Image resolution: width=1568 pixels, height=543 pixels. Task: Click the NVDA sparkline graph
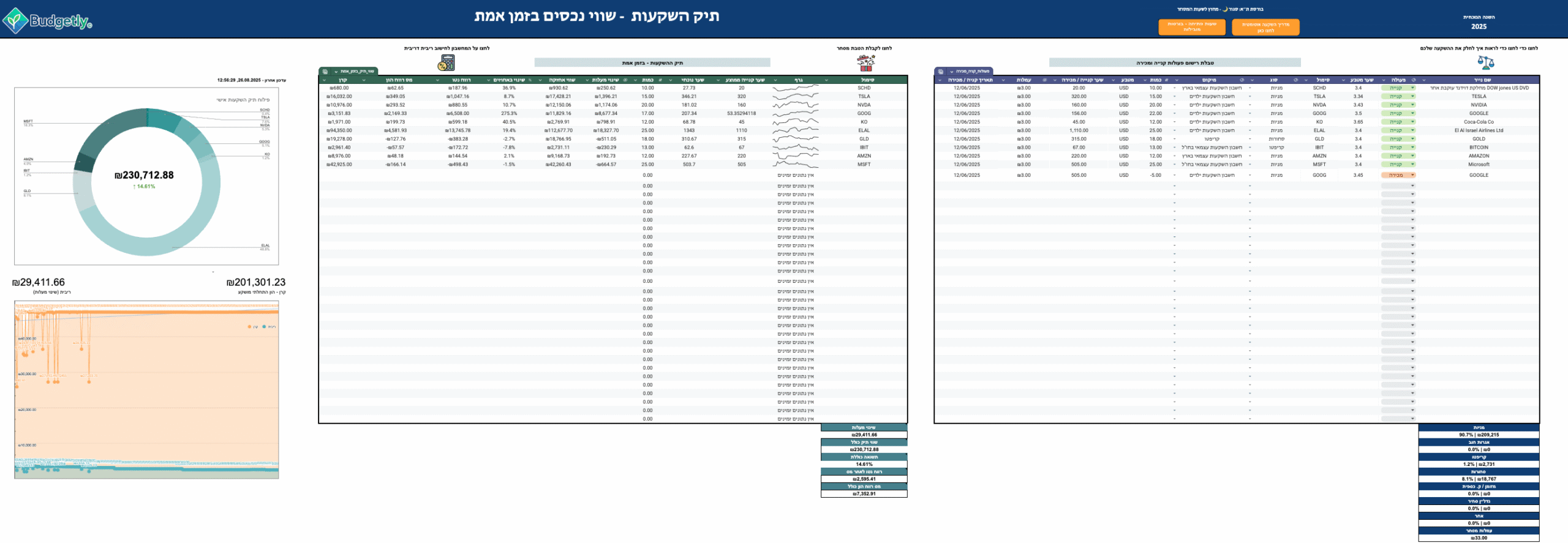pyautogui.click(x=795, y=105)
